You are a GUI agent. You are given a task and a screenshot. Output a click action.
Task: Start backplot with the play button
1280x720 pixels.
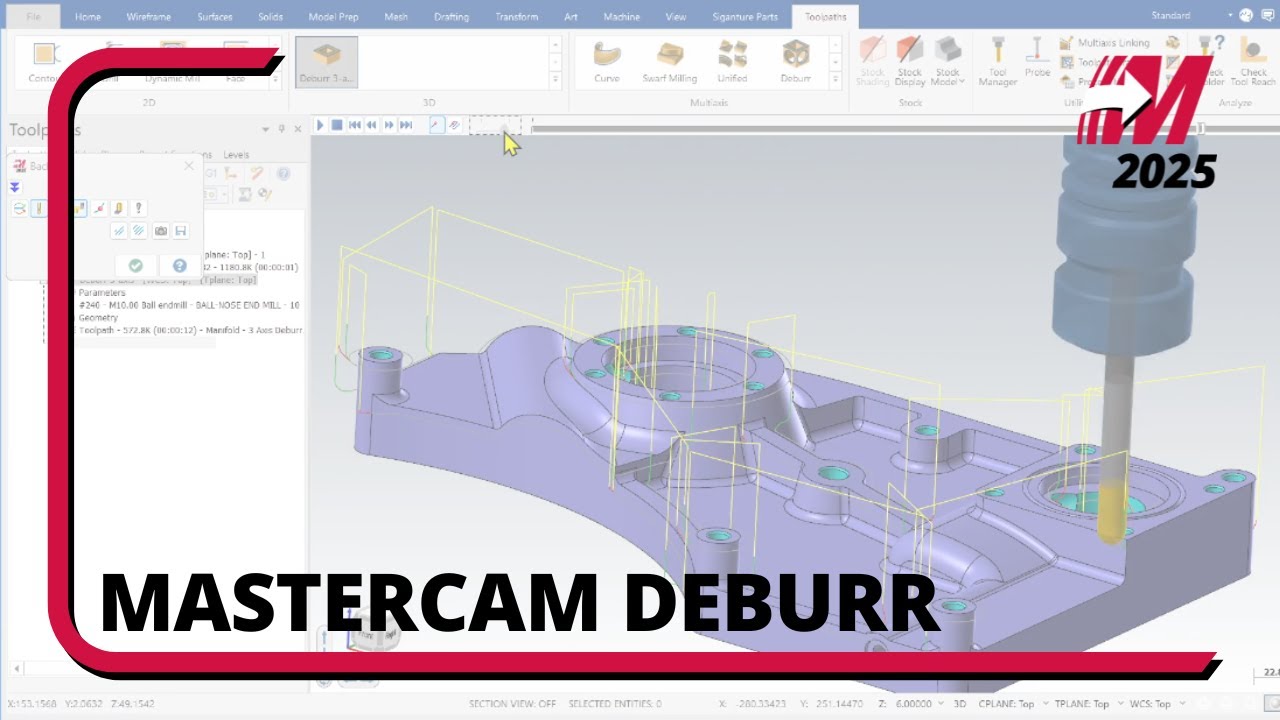click(320, 125)
